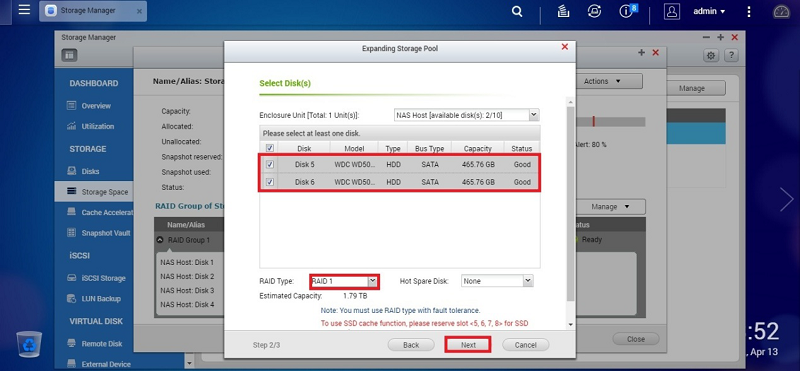The width and height of the screenshot is (800, 371).
Task: Click the LUN Backup sidebar icon
Action: tap(71, 299)
